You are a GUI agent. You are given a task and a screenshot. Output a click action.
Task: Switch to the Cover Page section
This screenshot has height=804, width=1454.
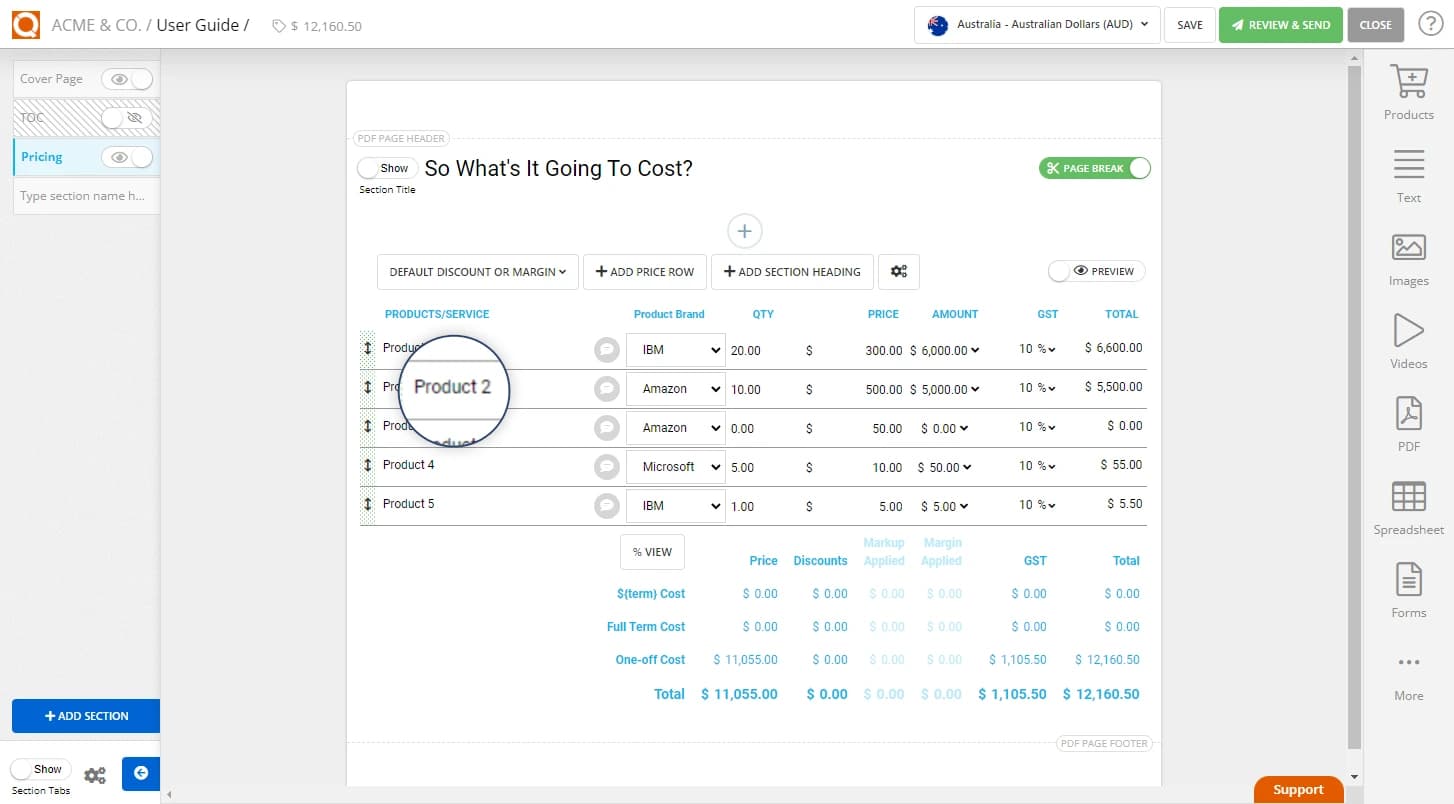click(52, 78)
